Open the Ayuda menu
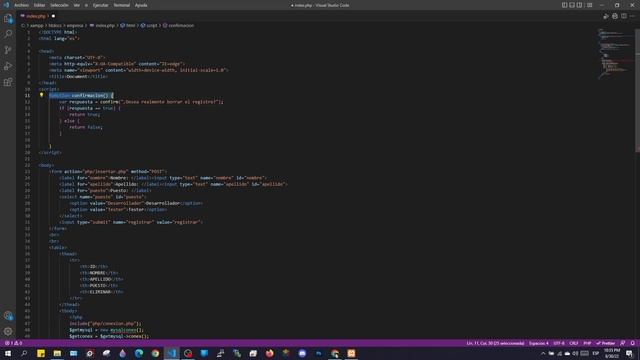This screenshot has height=360, width=640. tap(141, 5)
